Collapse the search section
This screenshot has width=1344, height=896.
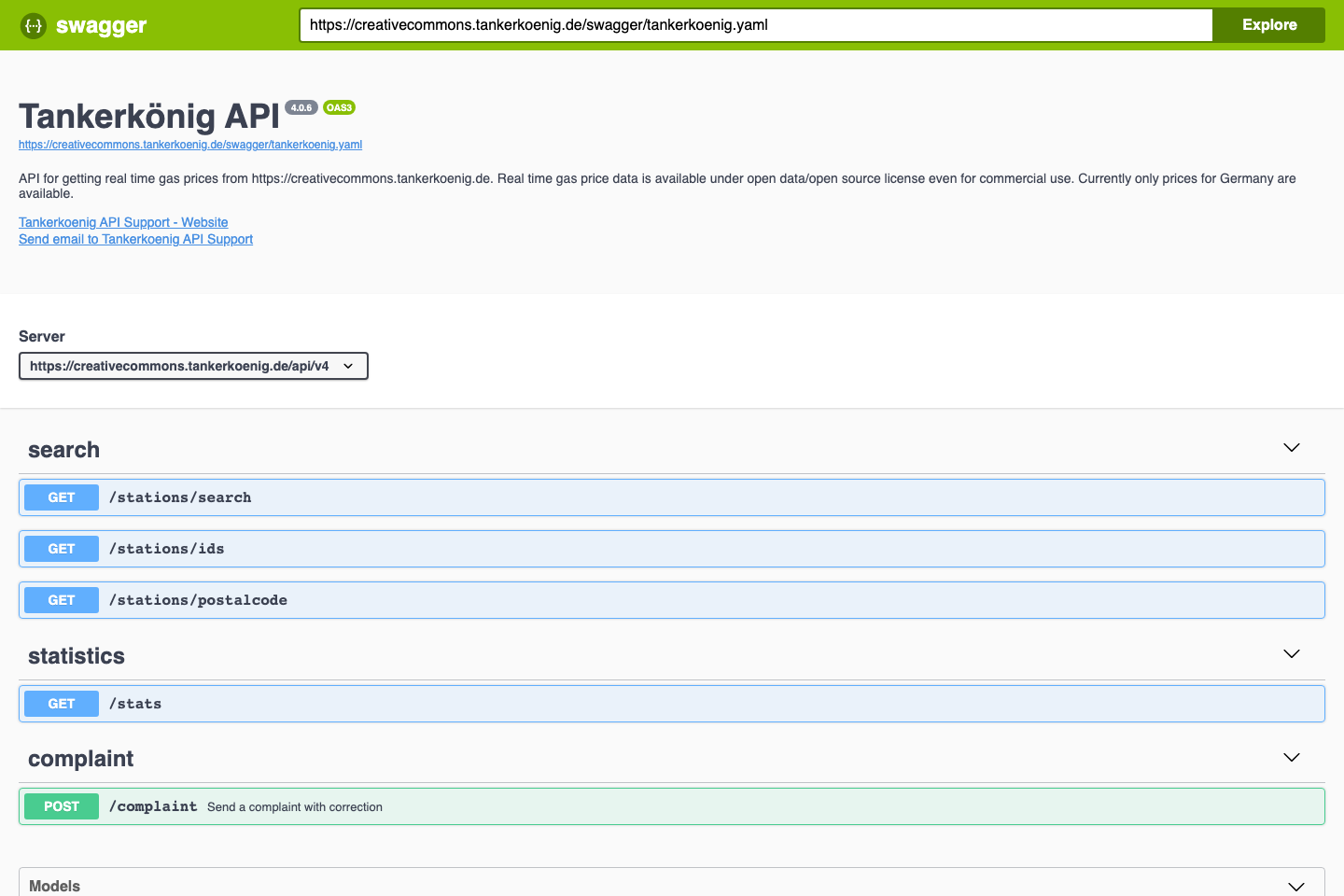pyautogui.click(x=1292, y=448)
